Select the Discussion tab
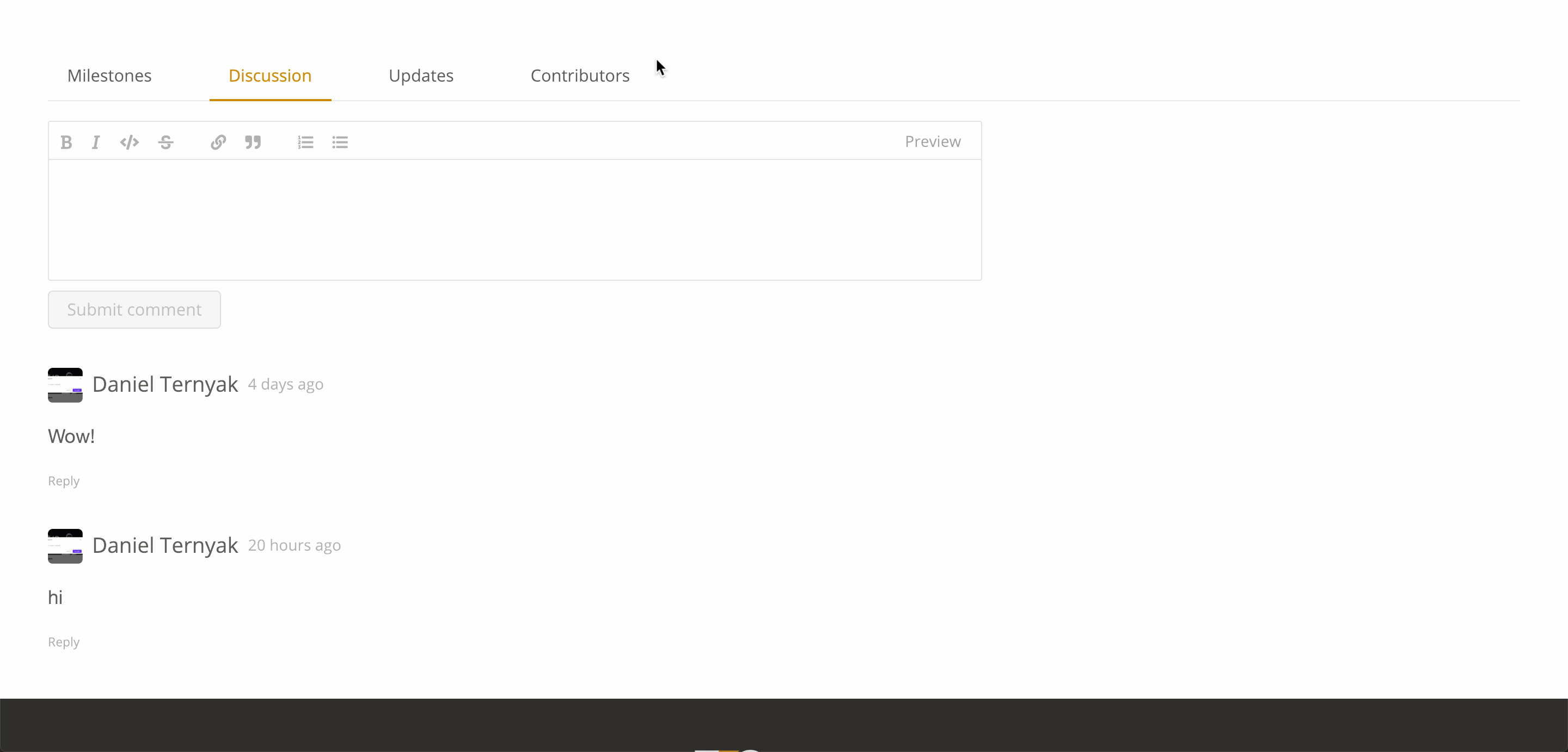Image resolution: width=1568 pixels, height=752 pixels. [269, 76]
